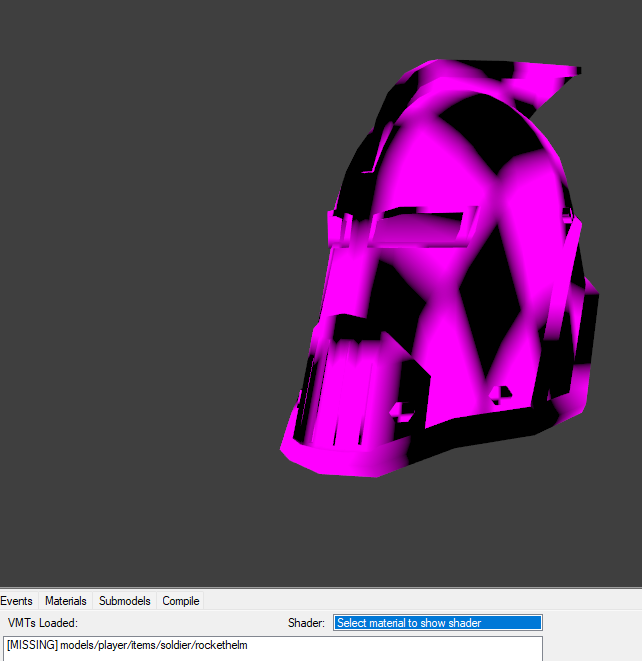Switch to the Materials tab

(66, 601)
